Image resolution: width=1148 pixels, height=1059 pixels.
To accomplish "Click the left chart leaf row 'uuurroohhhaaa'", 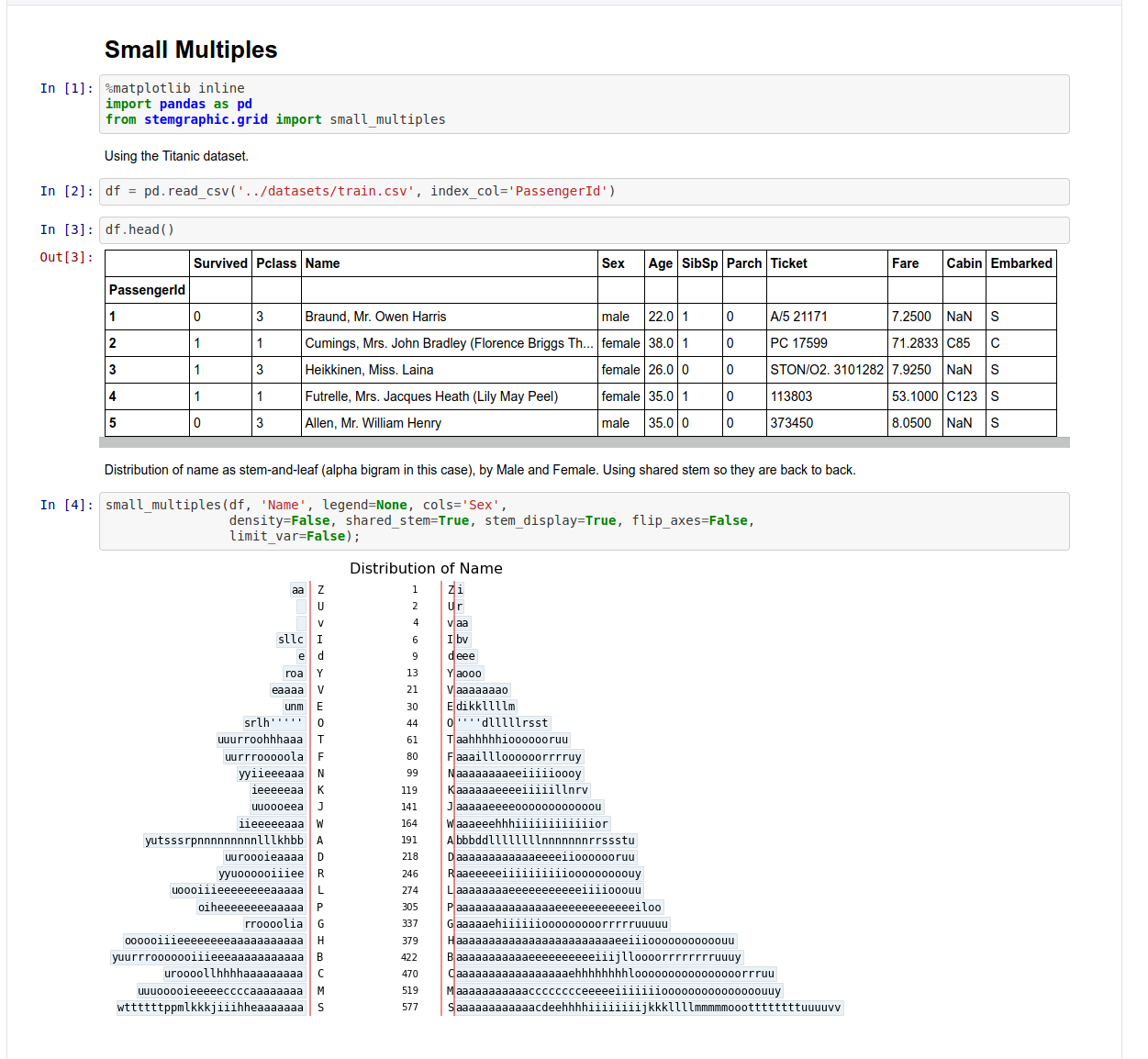I will [260, 740].
